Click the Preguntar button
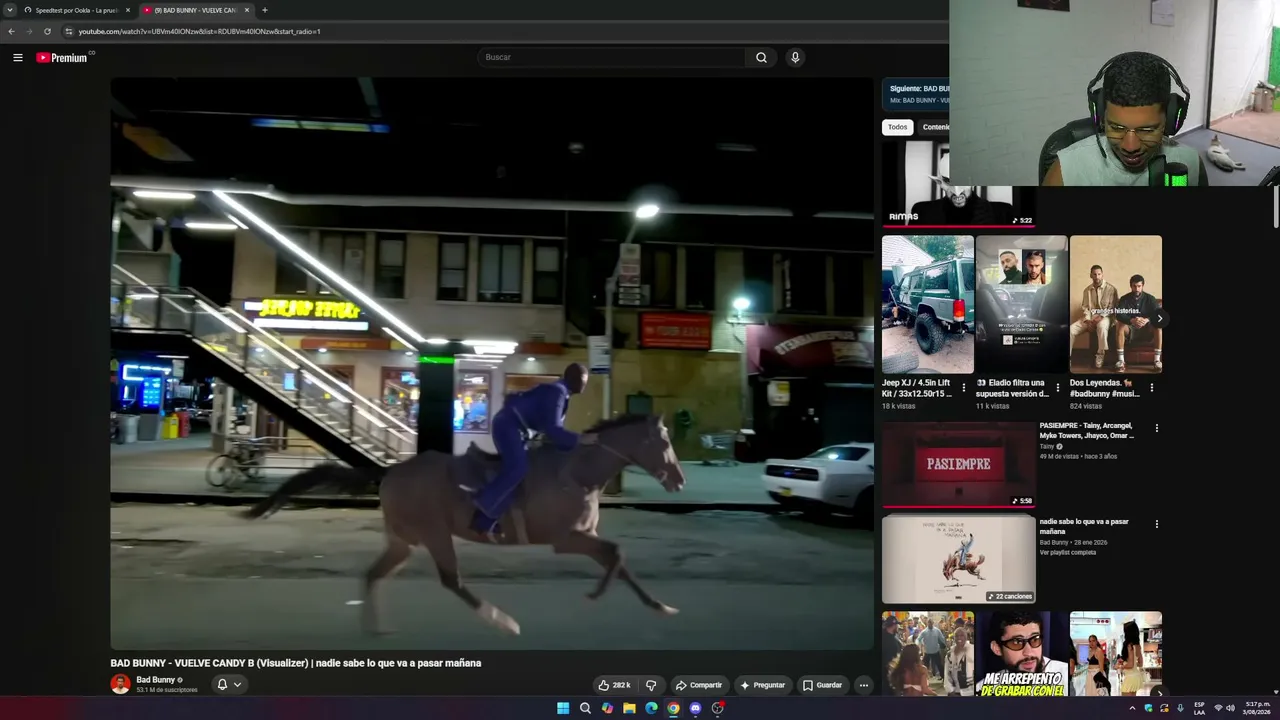This screenshot has height=720, width=1280. point(762,685)
